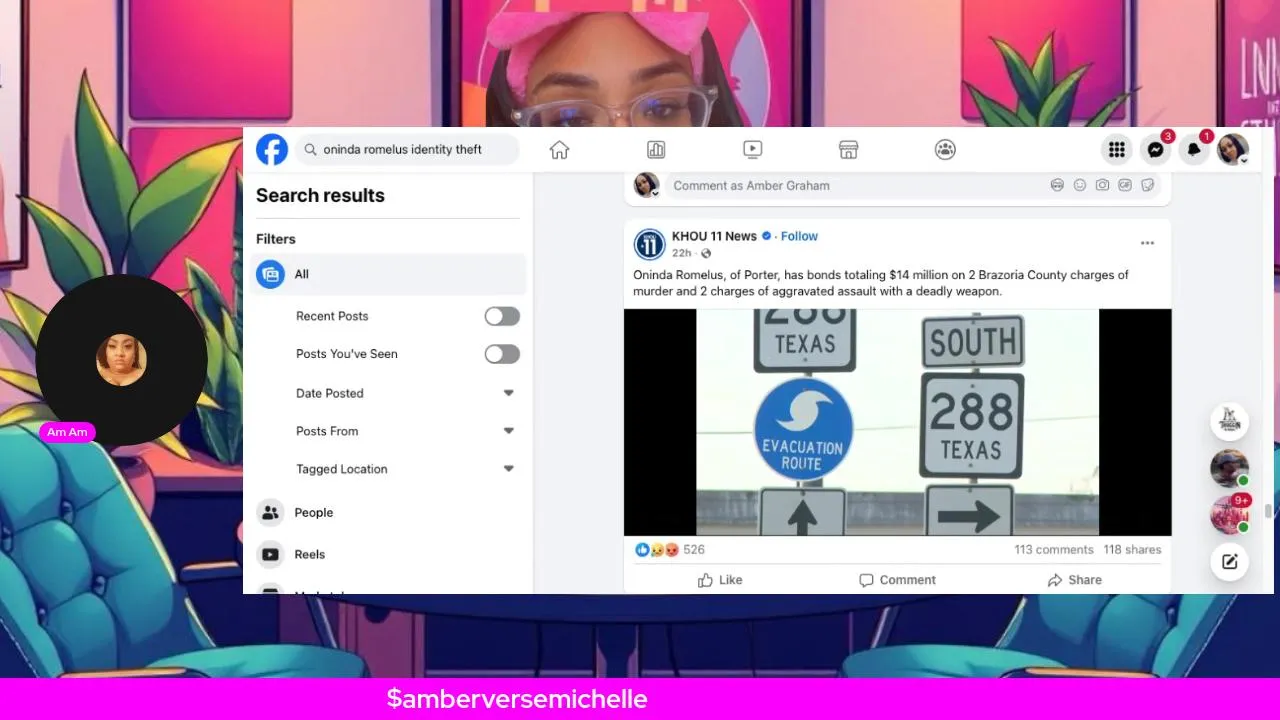View the 118 shares
This screenshot has width=1280, height=720.
tap(1132, 550)
